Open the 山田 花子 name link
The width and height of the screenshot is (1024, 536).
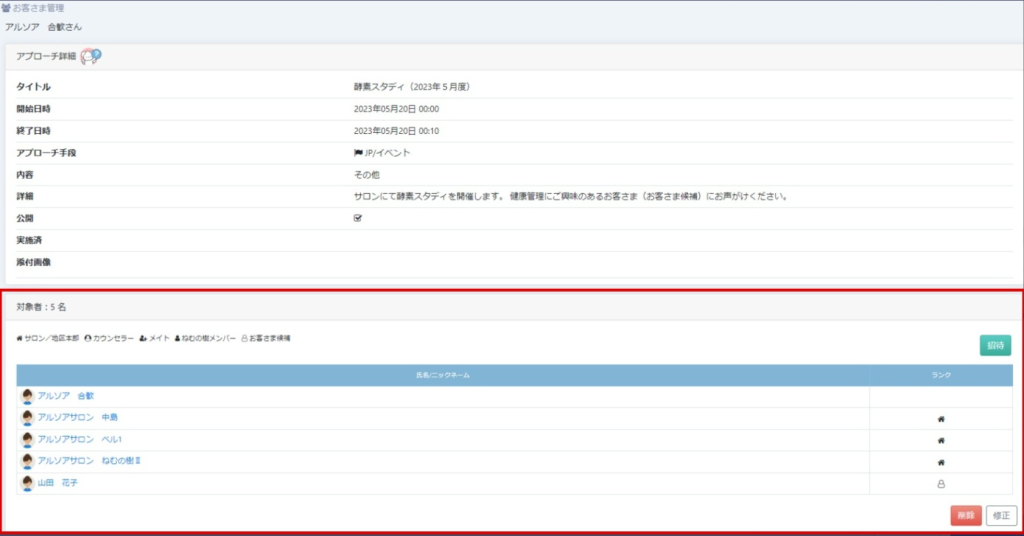click(x=58, y=483)
